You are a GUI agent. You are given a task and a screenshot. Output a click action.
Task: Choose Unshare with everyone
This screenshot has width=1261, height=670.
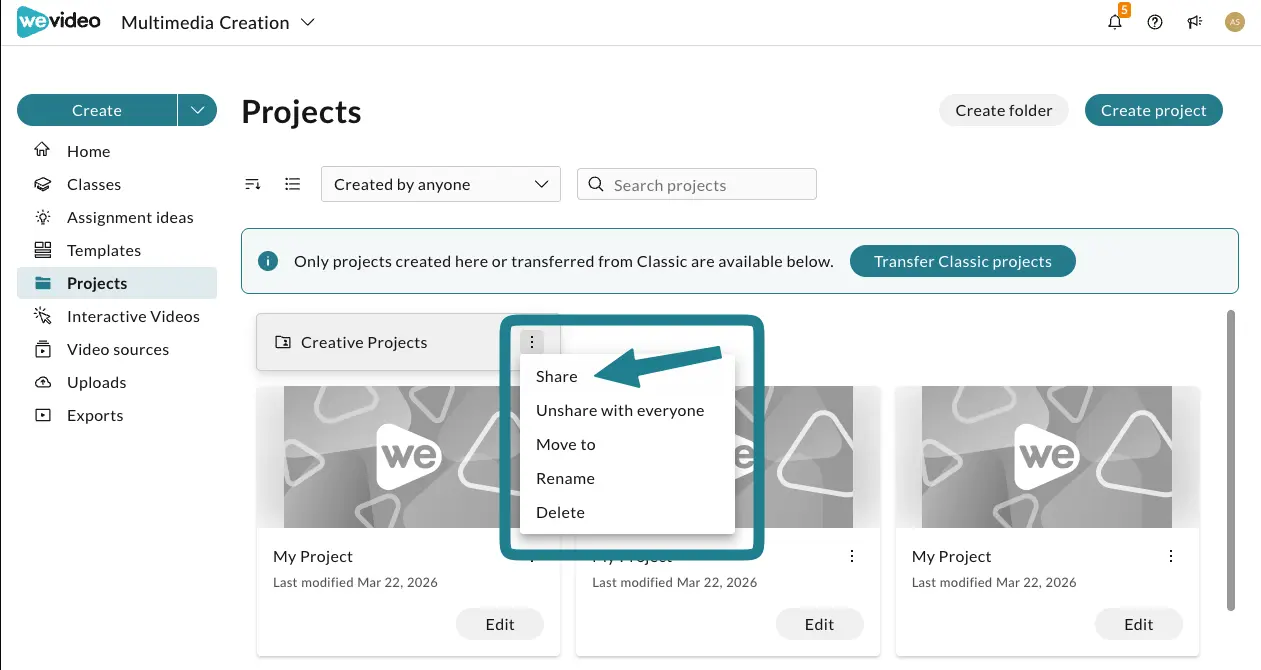[x=627, y=411]
